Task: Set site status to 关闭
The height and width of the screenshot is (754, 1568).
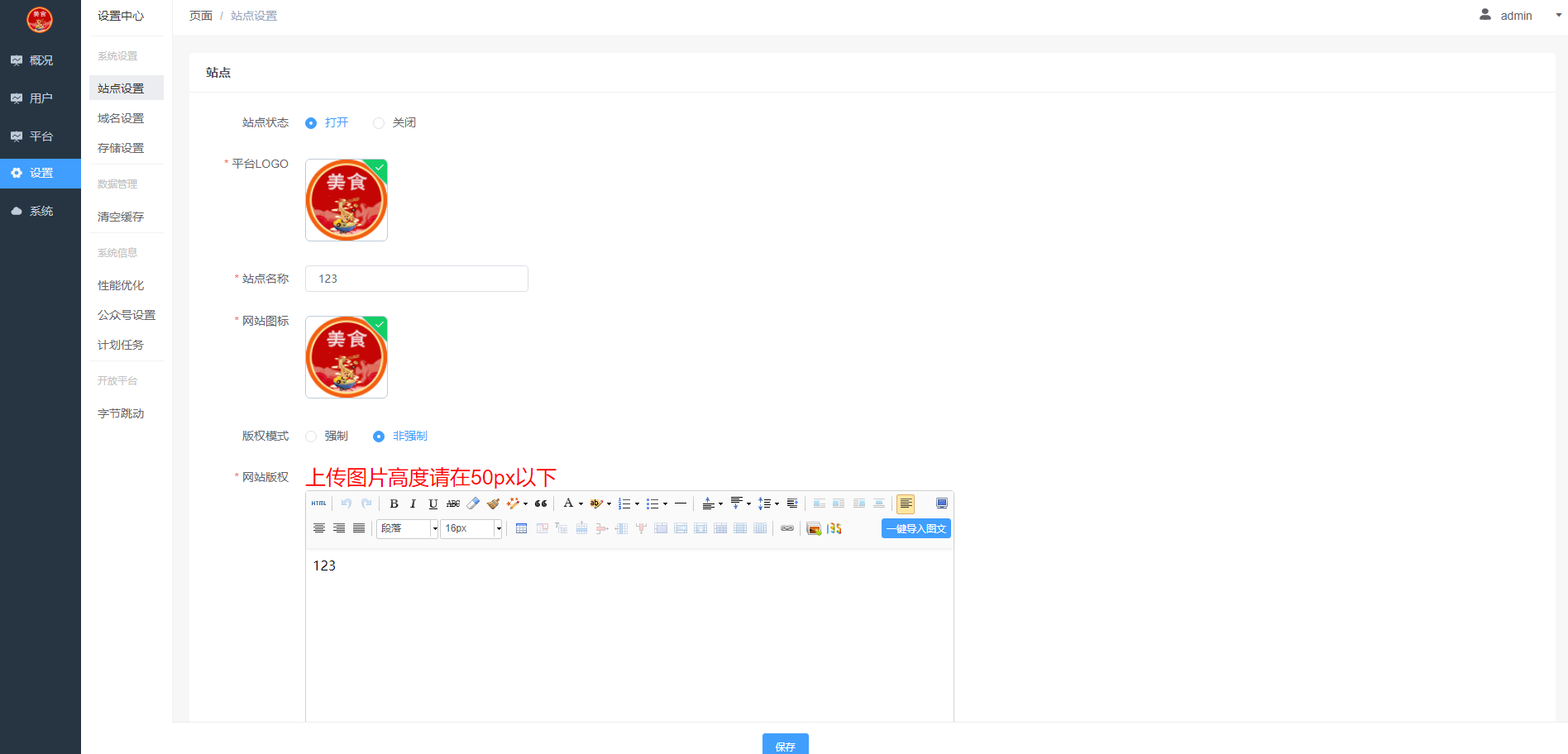Action: (x=394, y=122)
